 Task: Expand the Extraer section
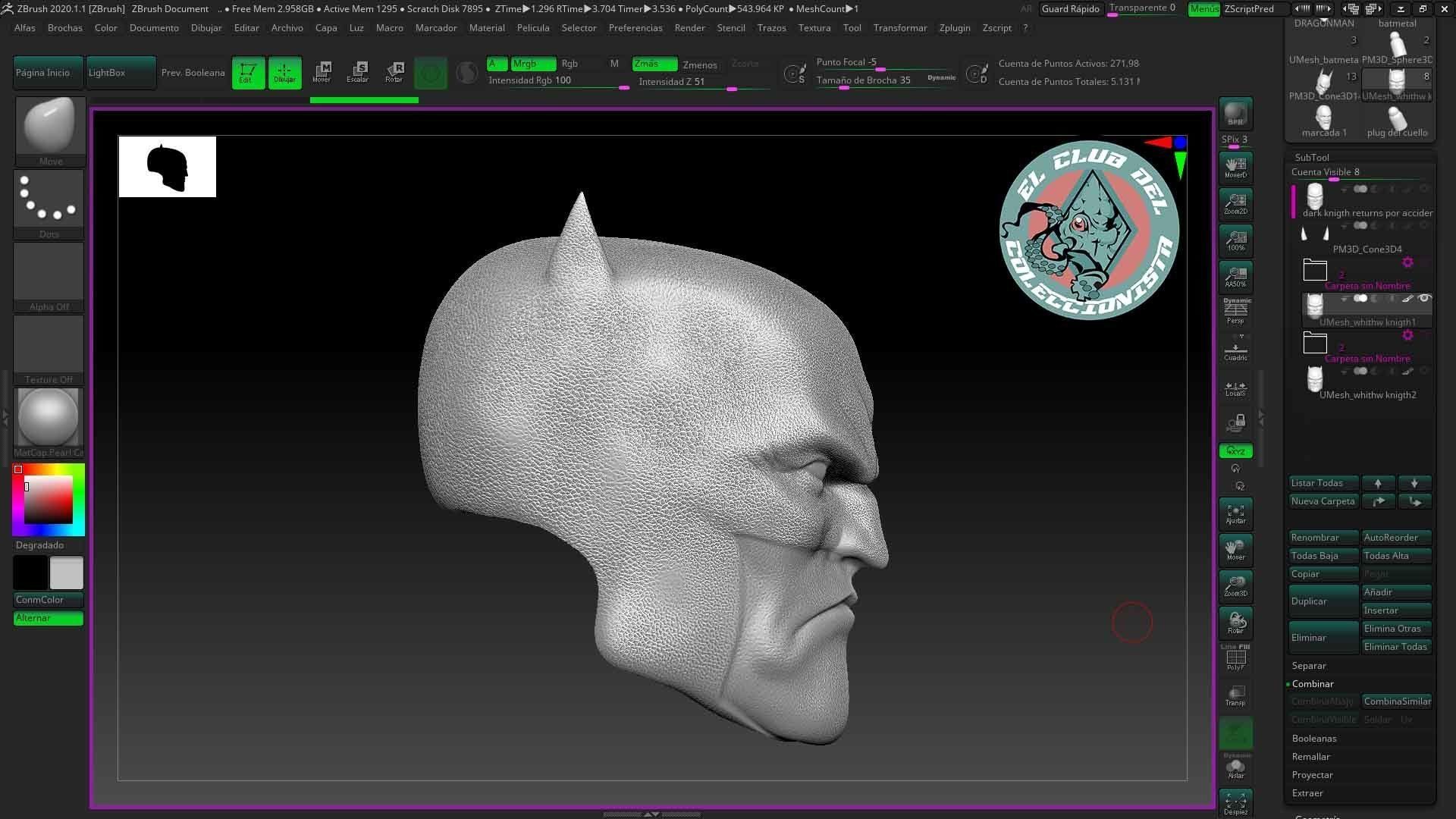(x=1307, y=793)
